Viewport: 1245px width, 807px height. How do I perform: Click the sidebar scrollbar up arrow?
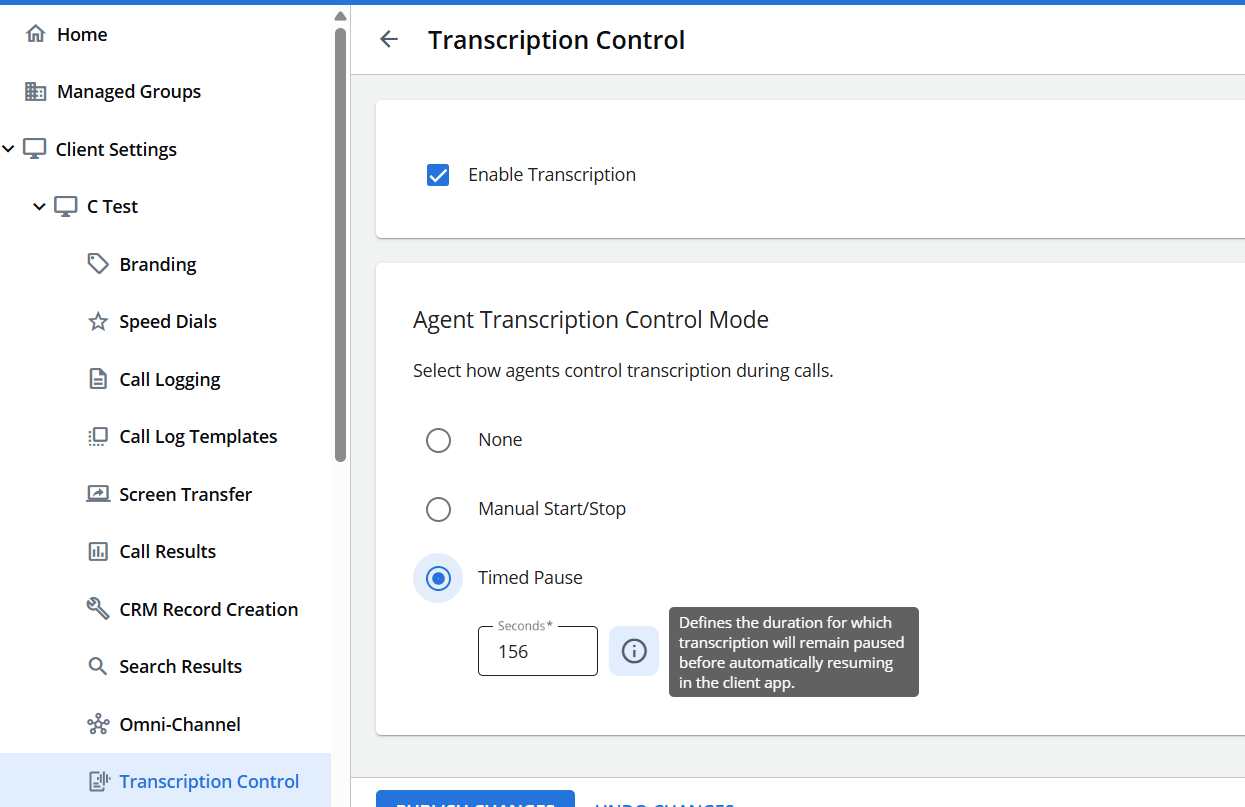point(340,16)
